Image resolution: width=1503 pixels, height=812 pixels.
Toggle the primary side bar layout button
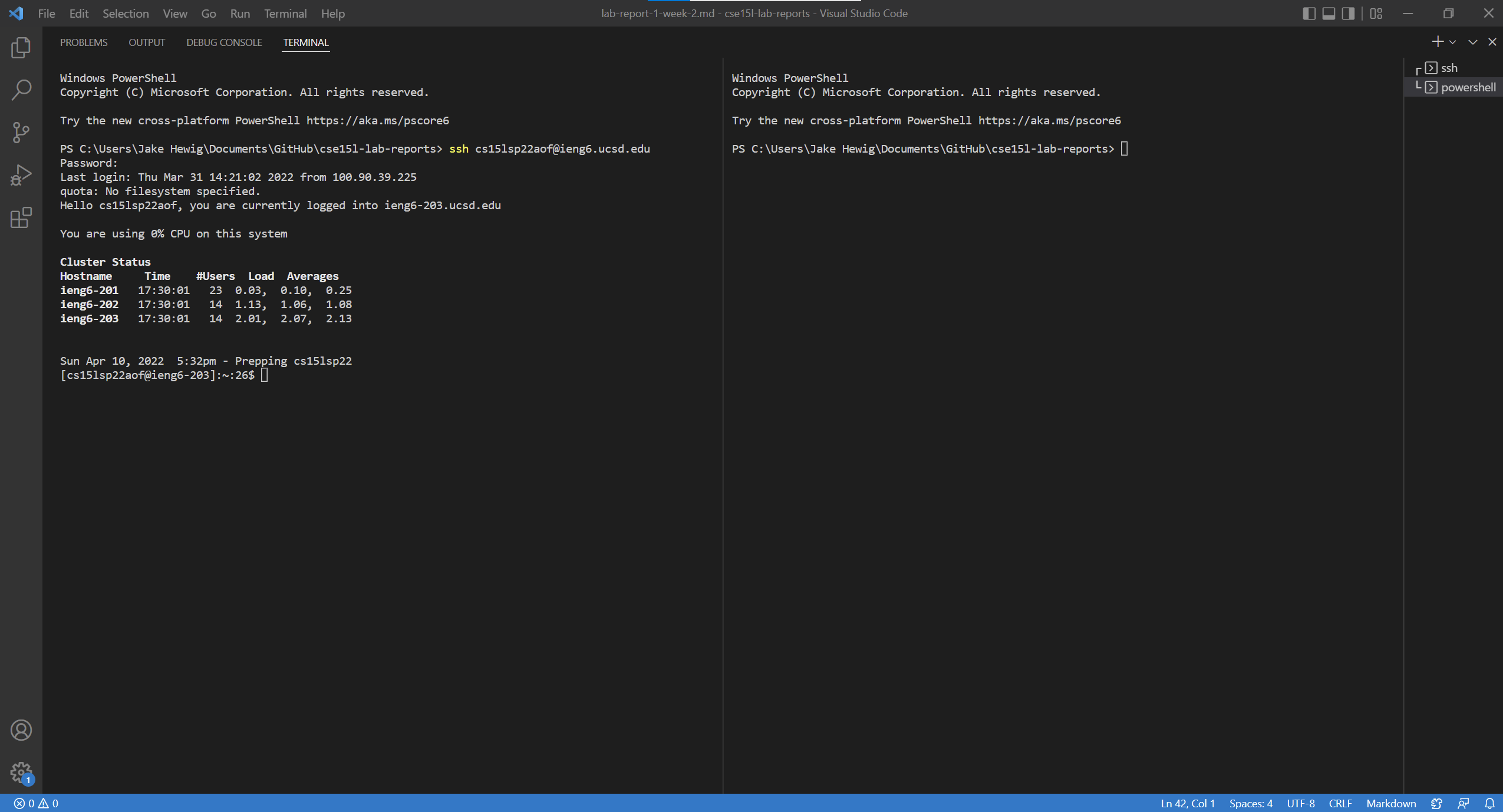(1308, 14)
